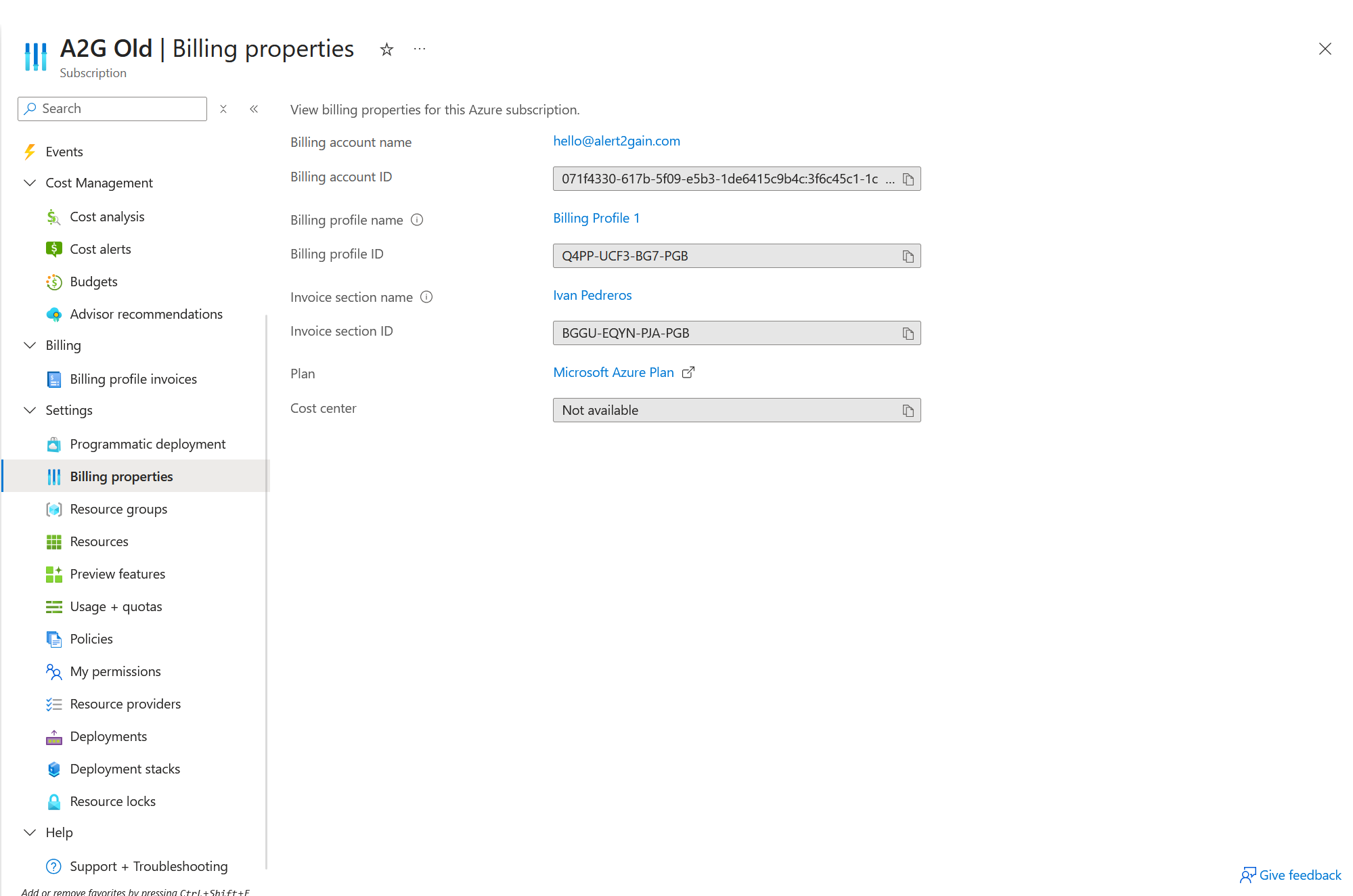Open Events in the sidebar
1353x896 pixels.
(x=64, y=152)
